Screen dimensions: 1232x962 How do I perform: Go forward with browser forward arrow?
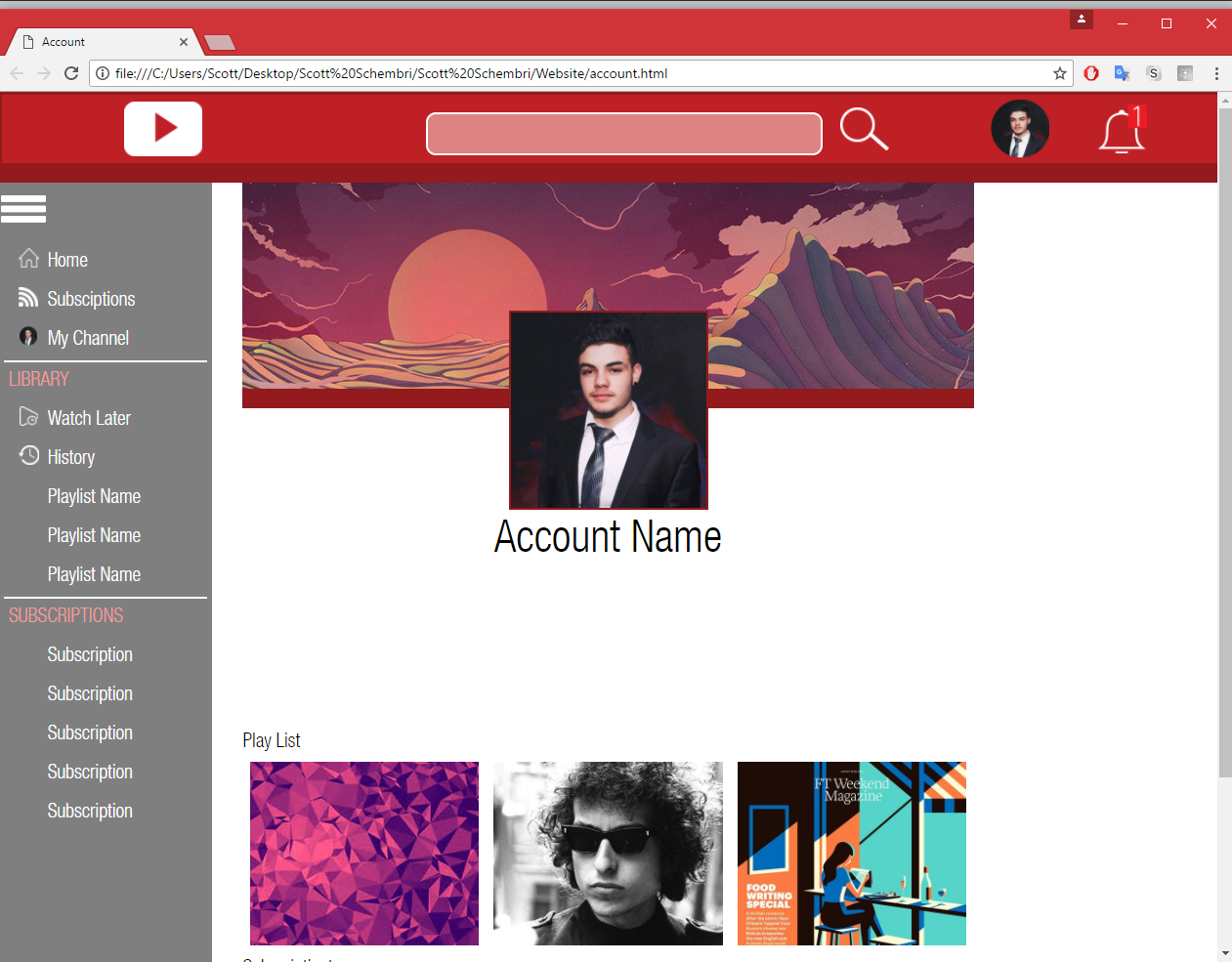pos(44,73)
